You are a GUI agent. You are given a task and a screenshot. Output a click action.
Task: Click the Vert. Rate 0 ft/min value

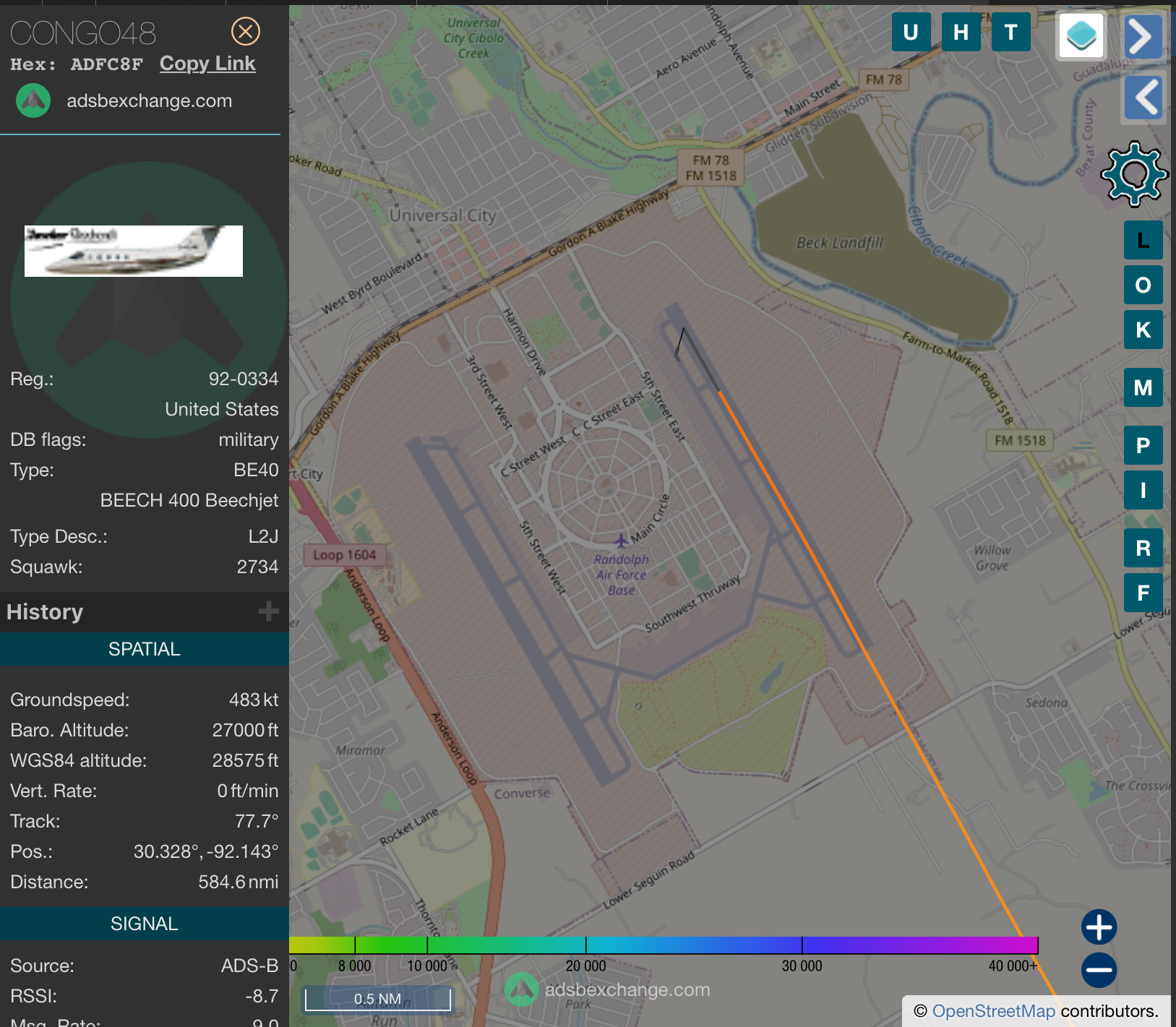[248, 791]
